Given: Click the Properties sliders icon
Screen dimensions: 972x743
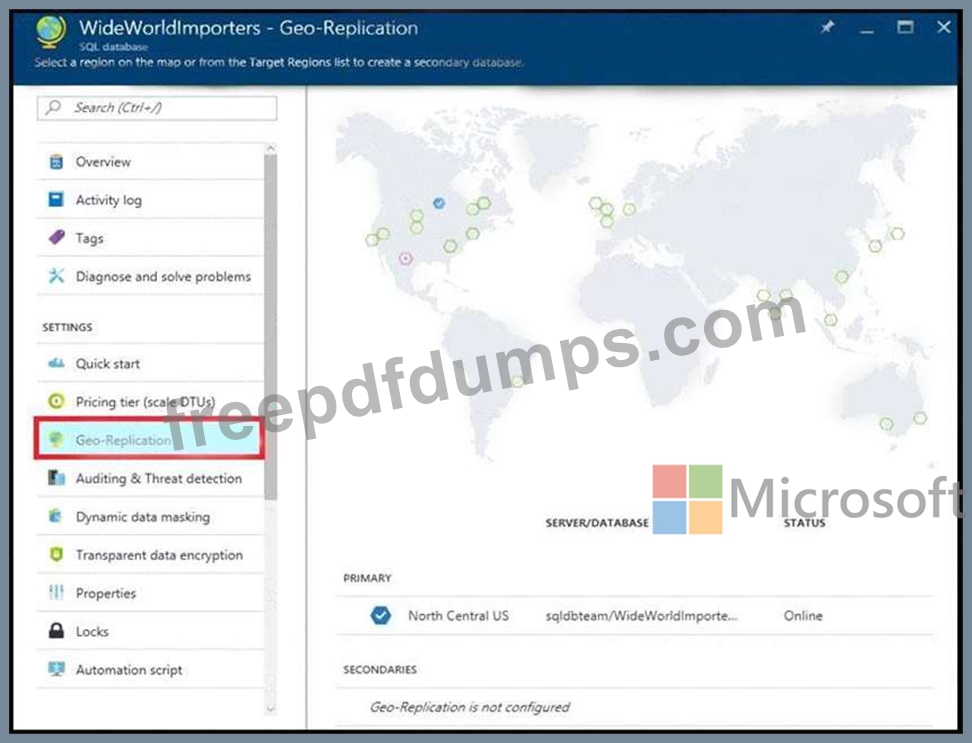Looking at the screenshot, I should point(56,592).
